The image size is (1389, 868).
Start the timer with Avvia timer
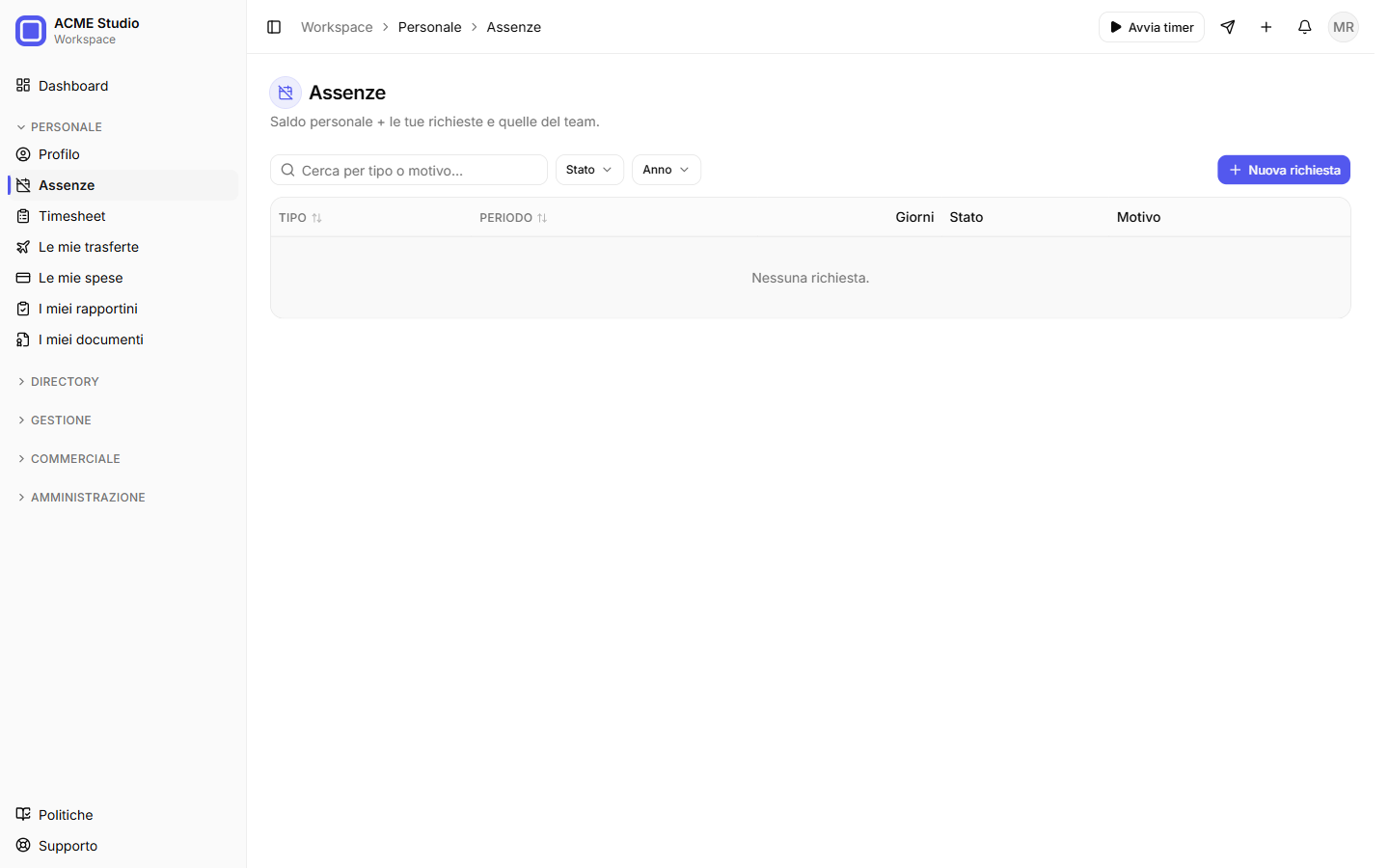pos(1152,27)
